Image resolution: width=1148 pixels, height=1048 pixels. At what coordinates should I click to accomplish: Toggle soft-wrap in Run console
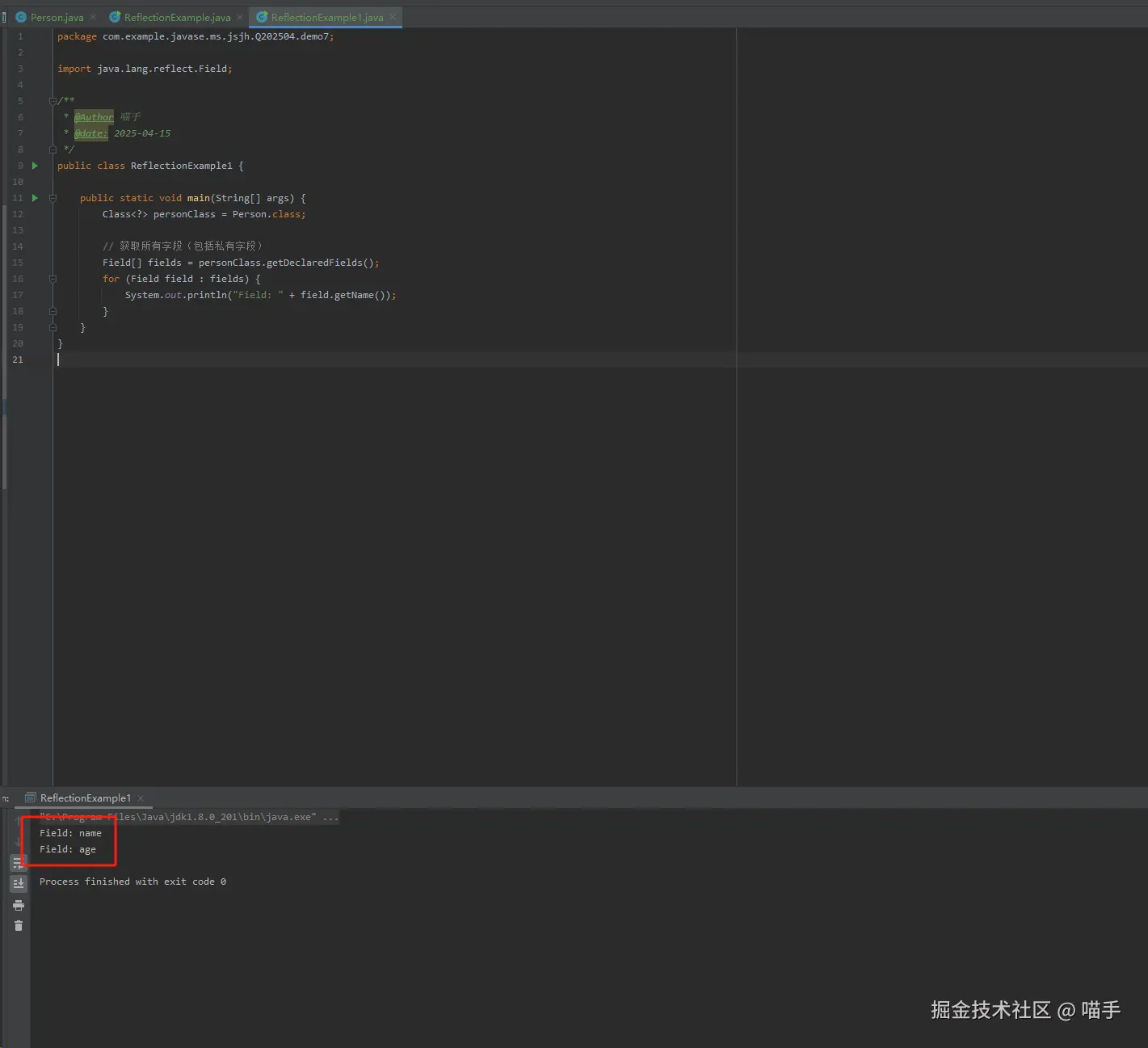point(19,863)
